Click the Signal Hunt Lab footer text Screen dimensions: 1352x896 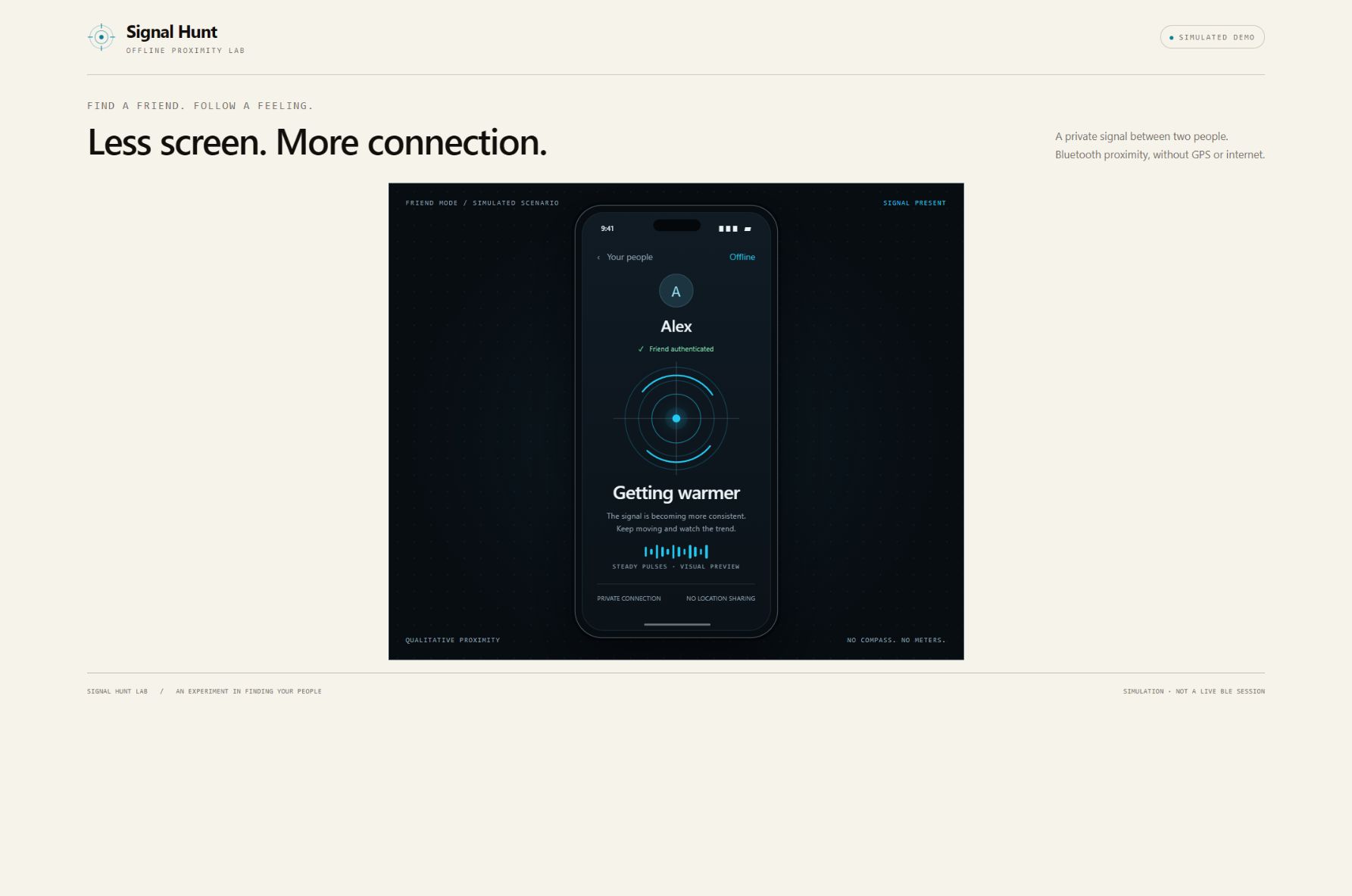point(117,692)
